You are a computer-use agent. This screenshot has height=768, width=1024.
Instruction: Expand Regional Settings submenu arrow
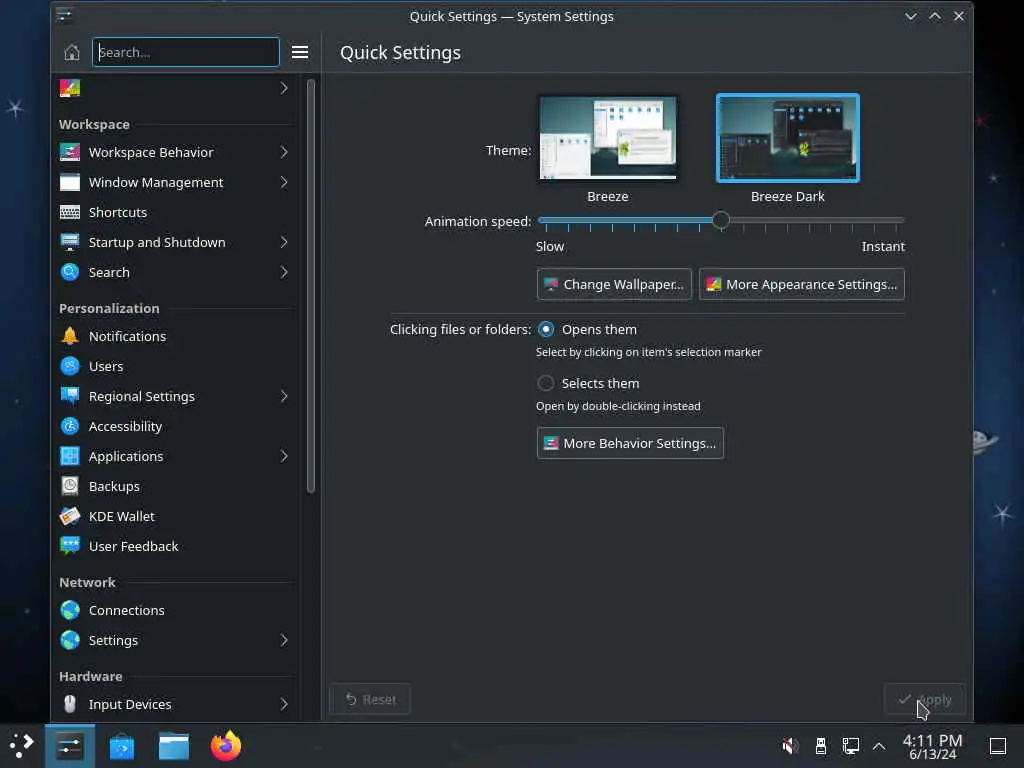(x=284, y=396)
